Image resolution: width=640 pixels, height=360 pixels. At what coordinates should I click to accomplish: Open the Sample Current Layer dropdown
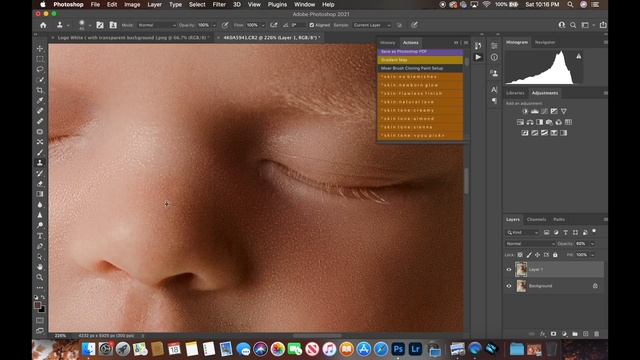coord(372,25)
